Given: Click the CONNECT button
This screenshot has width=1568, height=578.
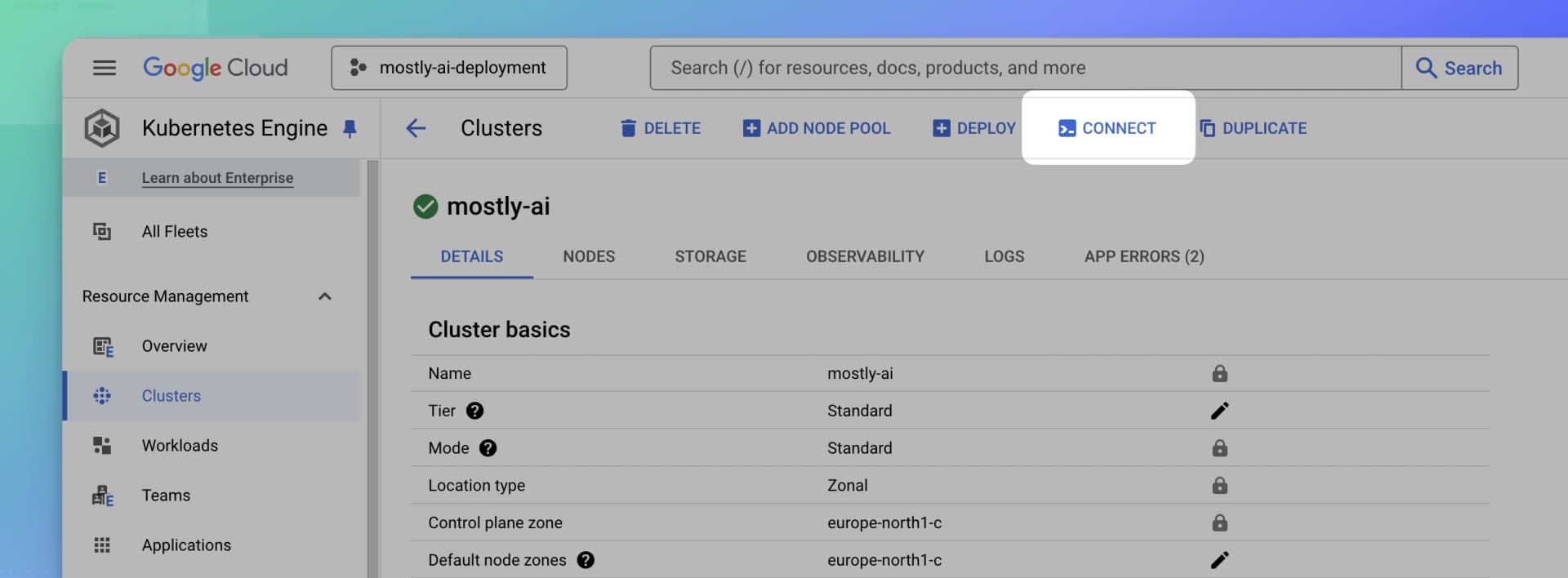Looking at the screenshot, I should click(1107, 128).
